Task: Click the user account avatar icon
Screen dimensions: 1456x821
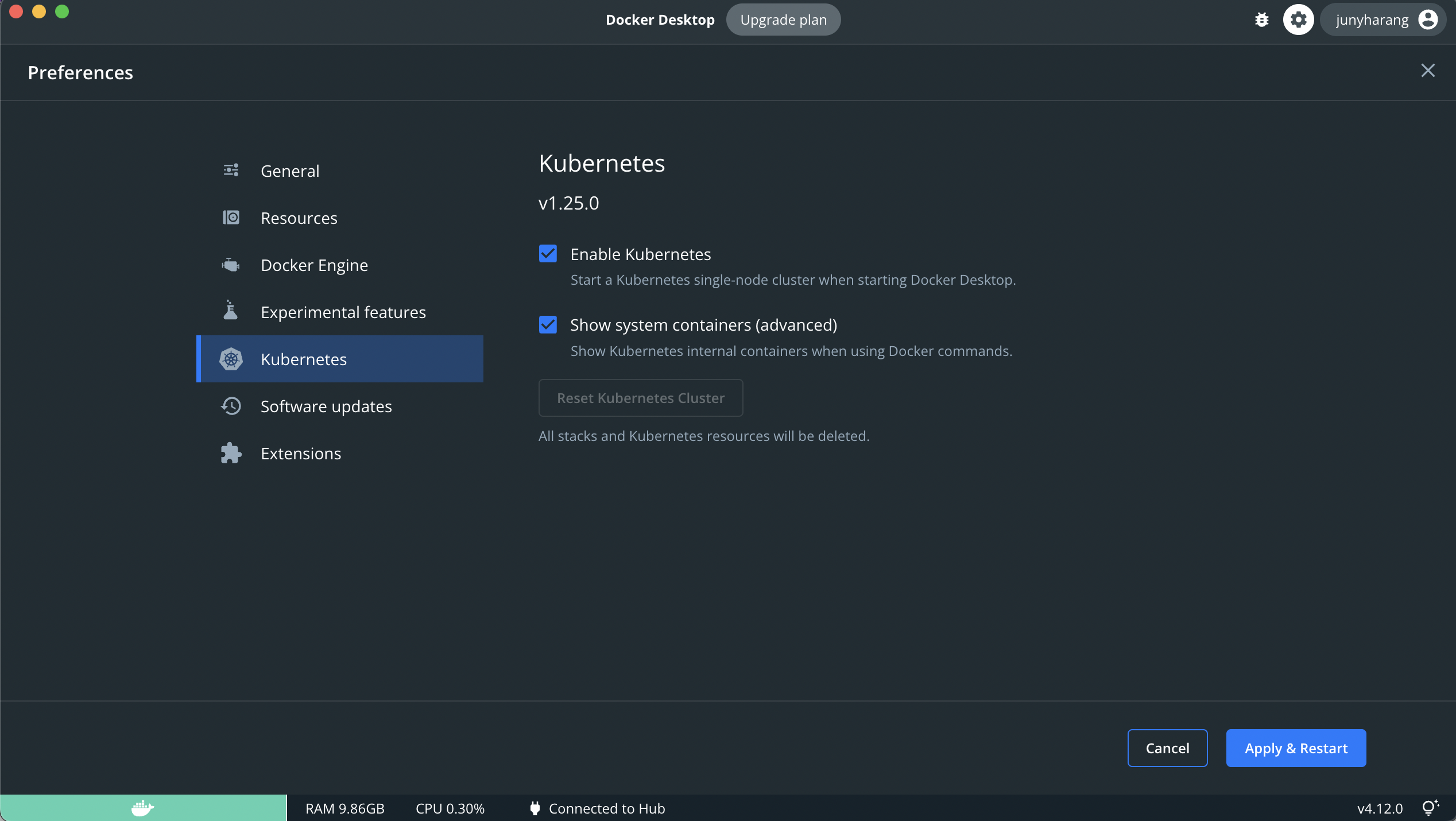Action: [x=1427, y=20]
